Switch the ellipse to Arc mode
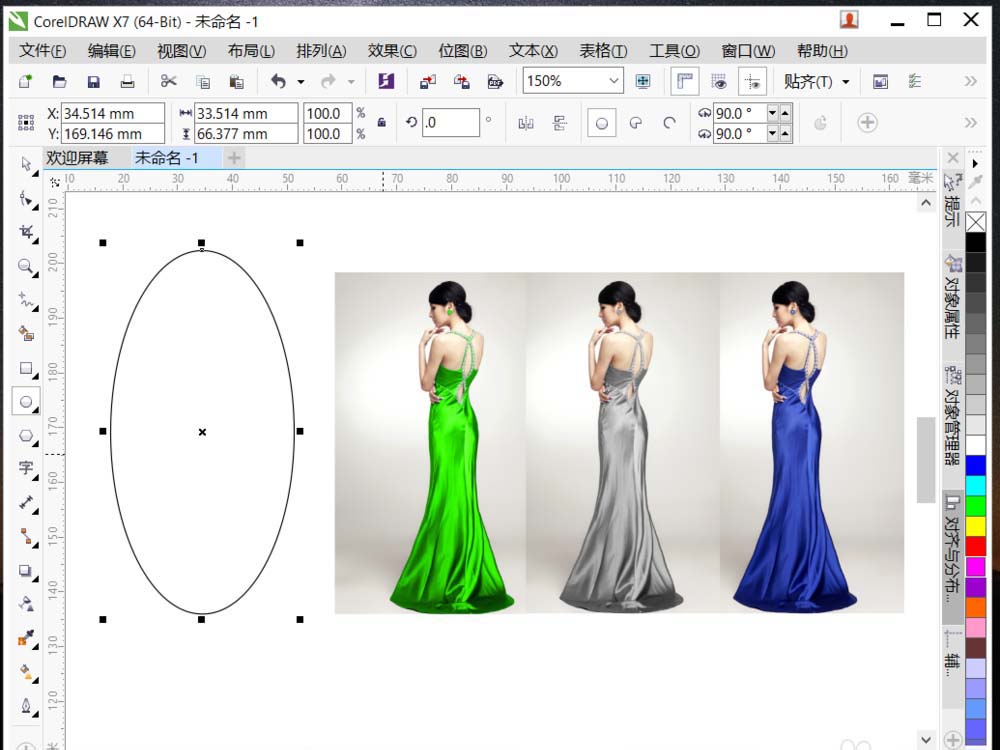The height and width of the screenshot is (750, 1000). coord(668,122)
